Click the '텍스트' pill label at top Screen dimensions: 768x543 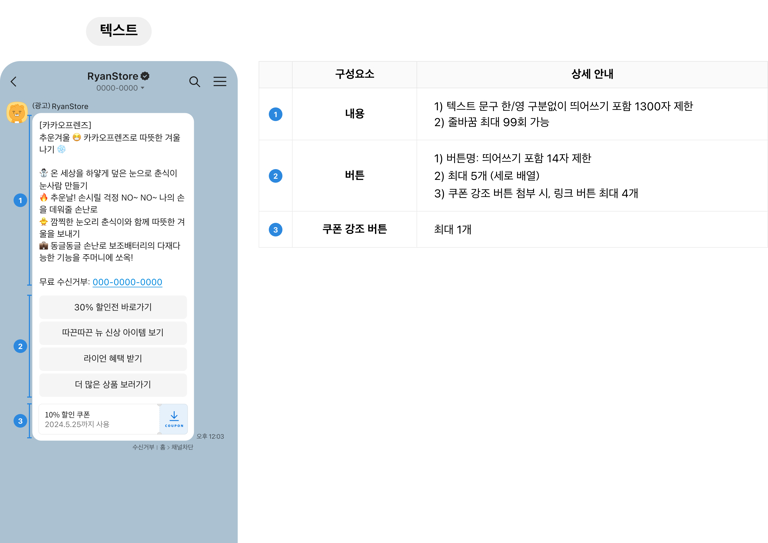pyautogui.click(x=119, y=31)
